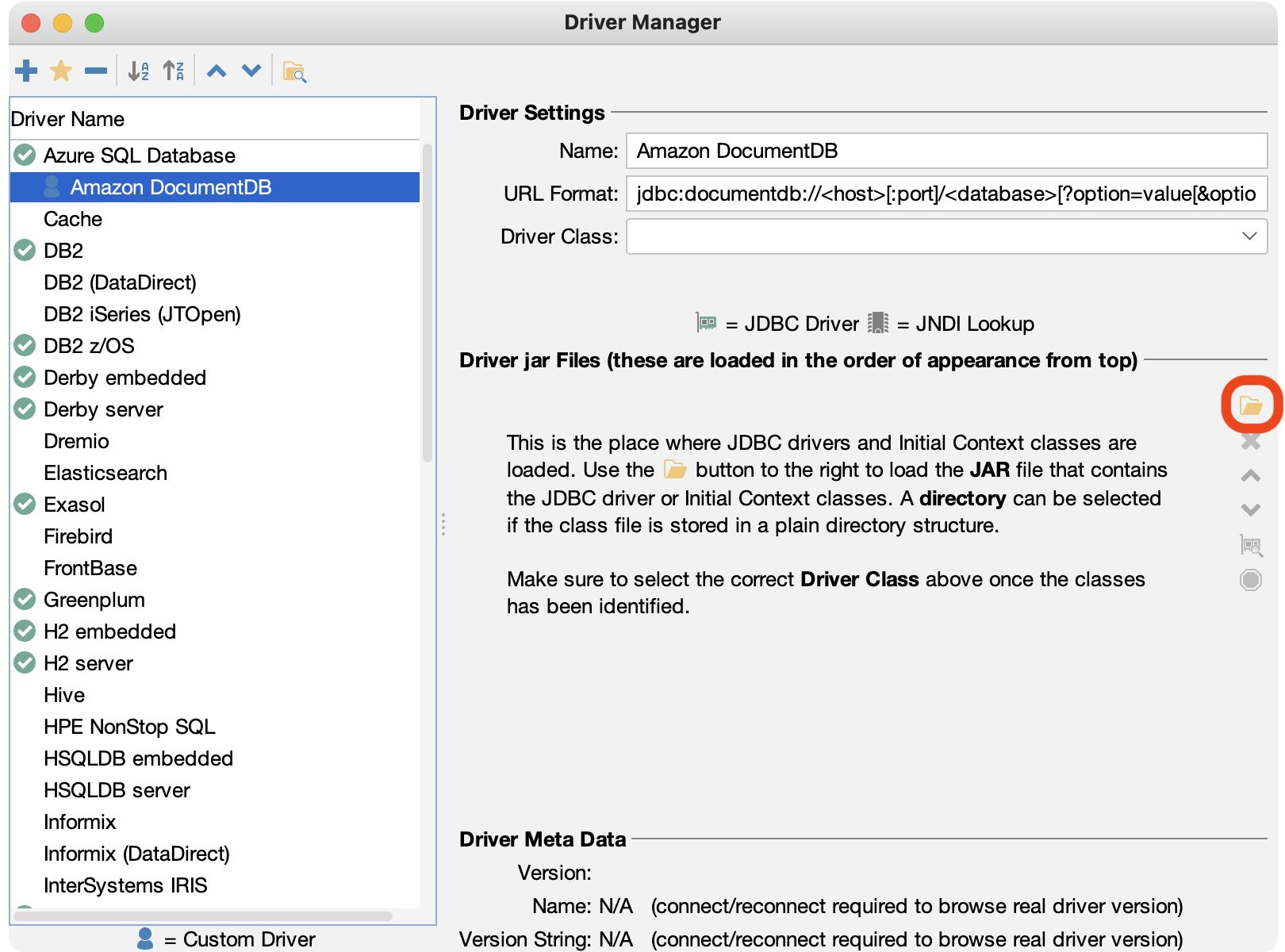Select the Firebird driver
Image resolution: width=1285 pixels, height=952 pixels.
[215, 536]
